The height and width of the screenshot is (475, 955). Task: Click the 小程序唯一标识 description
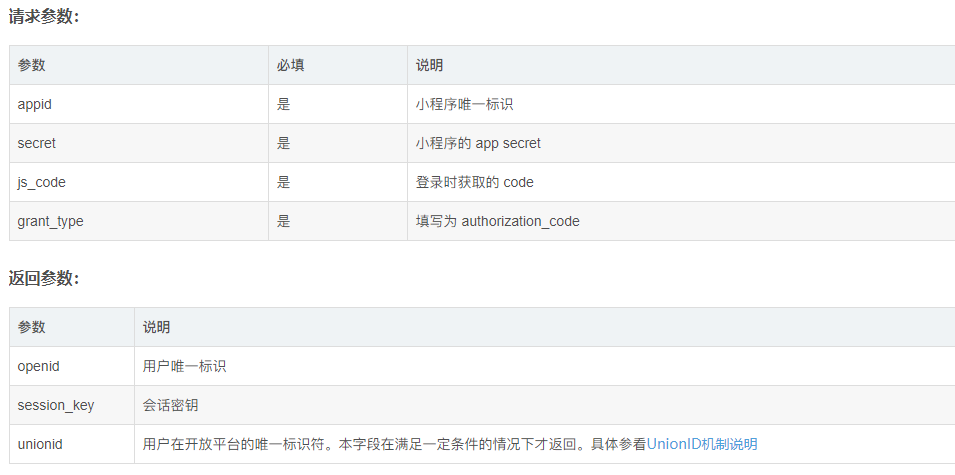point(465,104)
